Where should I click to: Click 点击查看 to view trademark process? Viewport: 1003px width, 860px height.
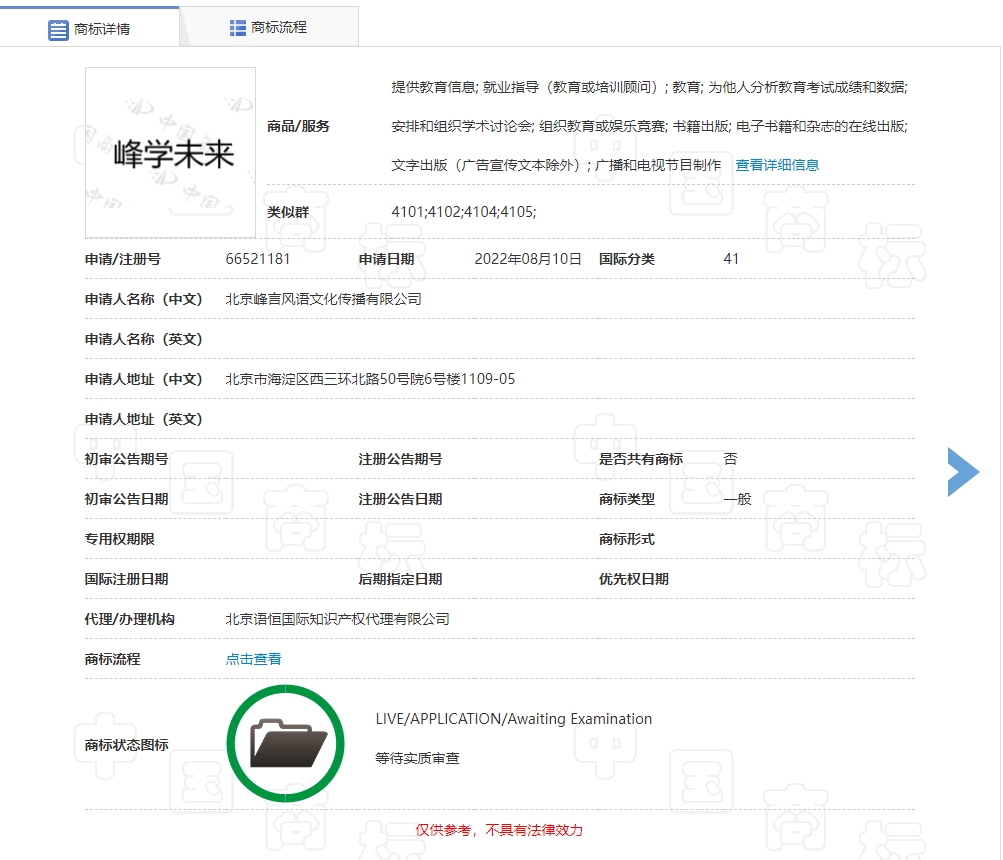point(253,659)
